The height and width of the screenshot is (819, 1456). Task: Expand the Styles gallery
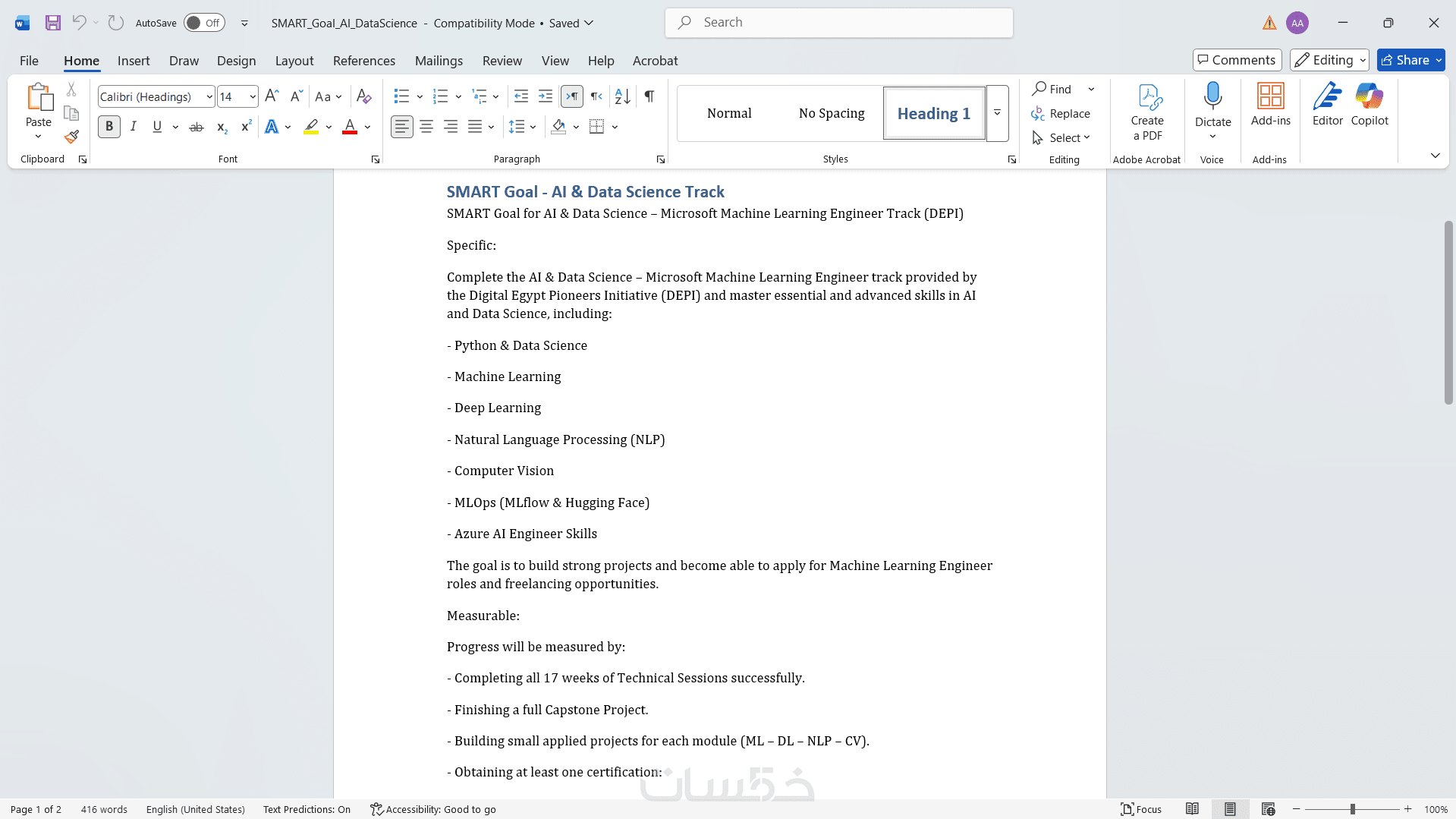998,113
